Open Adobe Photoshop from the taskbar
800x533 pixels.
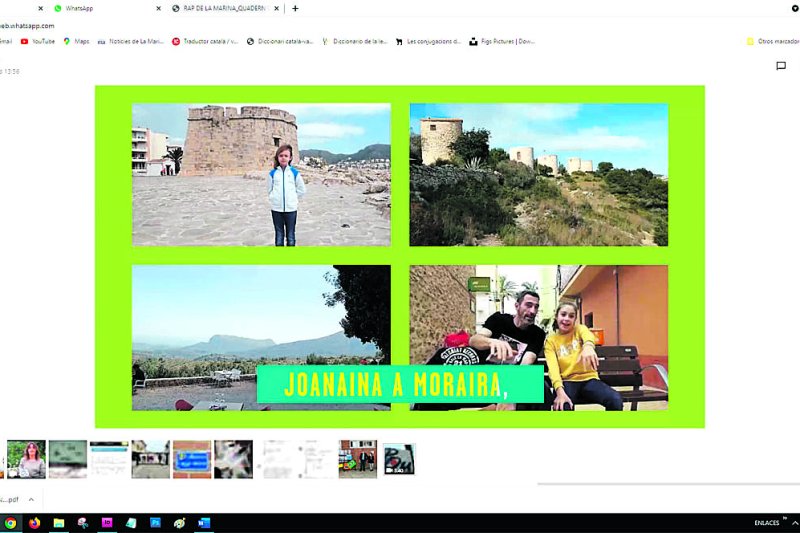(155, 523)
